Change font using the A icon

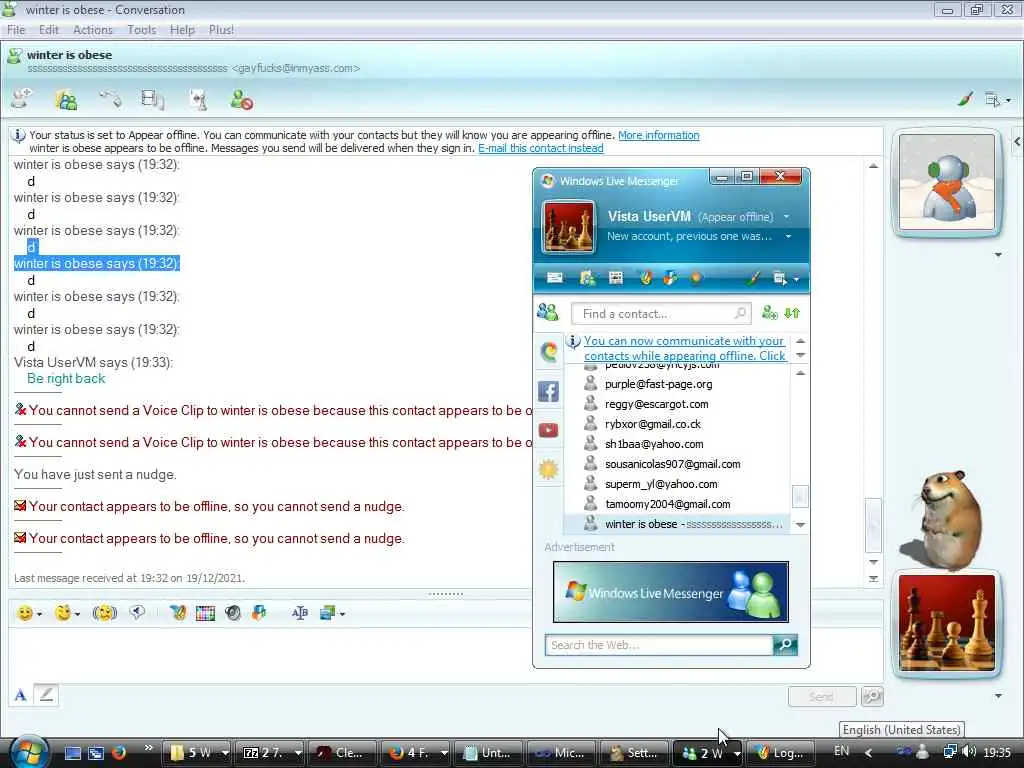(x=20, y=695)
